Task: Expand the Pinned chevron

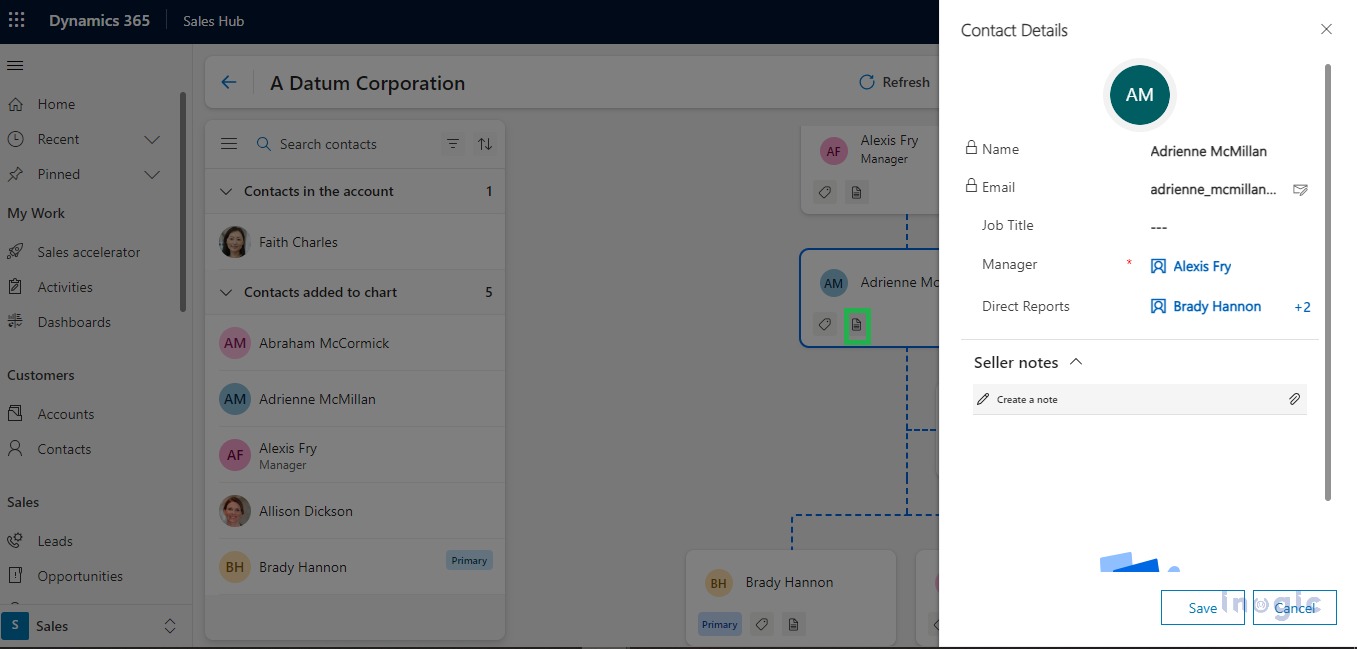Action: pyautogui.click(x=152, y=174)
